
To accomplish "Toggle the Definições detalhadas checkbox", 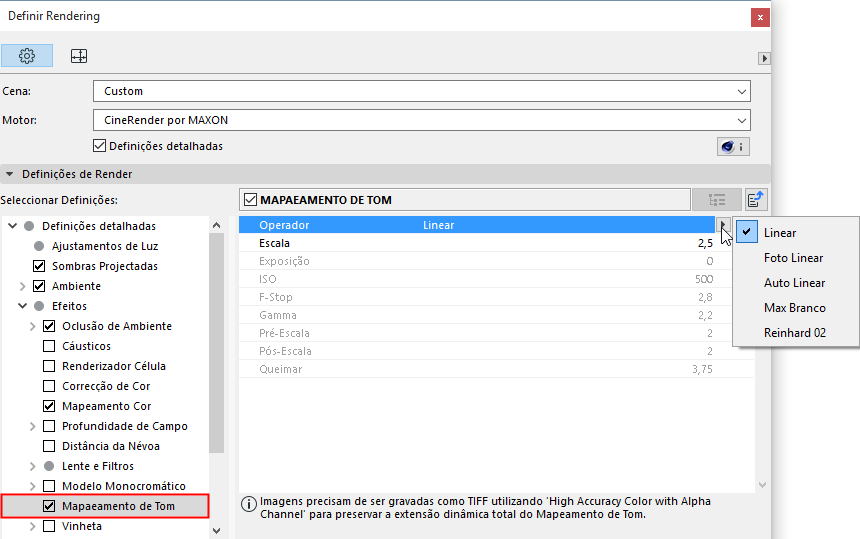I will [x=99, y=146].
